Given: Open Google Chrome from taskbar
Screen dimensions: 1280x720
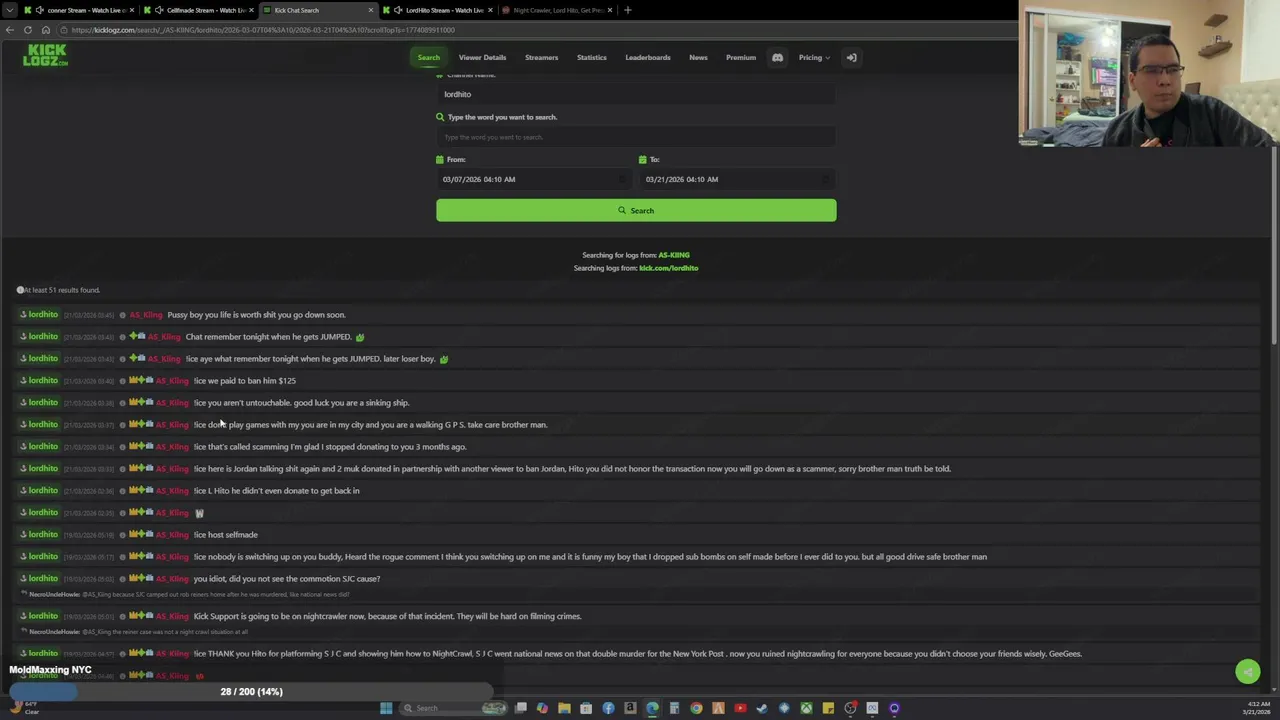Looking at the screenshot, I should coord(696,708).
